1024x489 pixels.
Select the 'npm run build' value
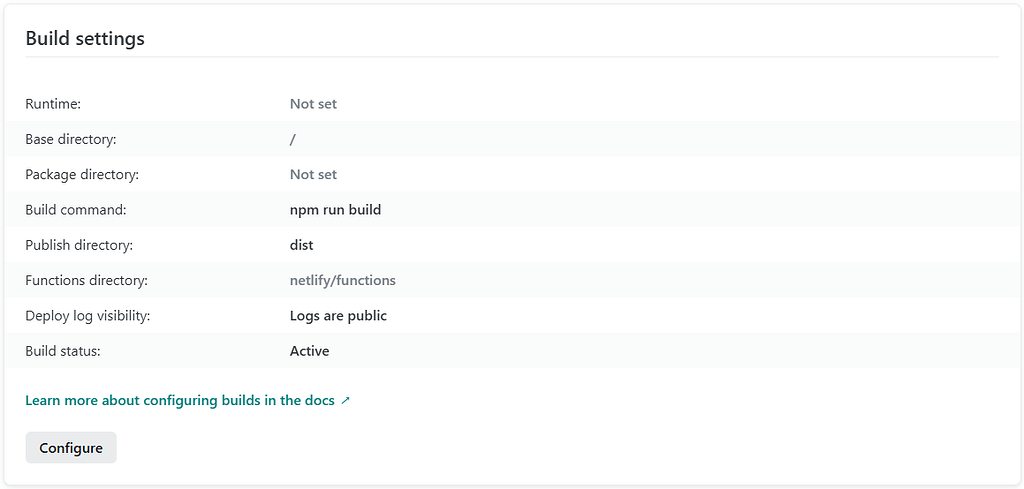tap(335, 210)
